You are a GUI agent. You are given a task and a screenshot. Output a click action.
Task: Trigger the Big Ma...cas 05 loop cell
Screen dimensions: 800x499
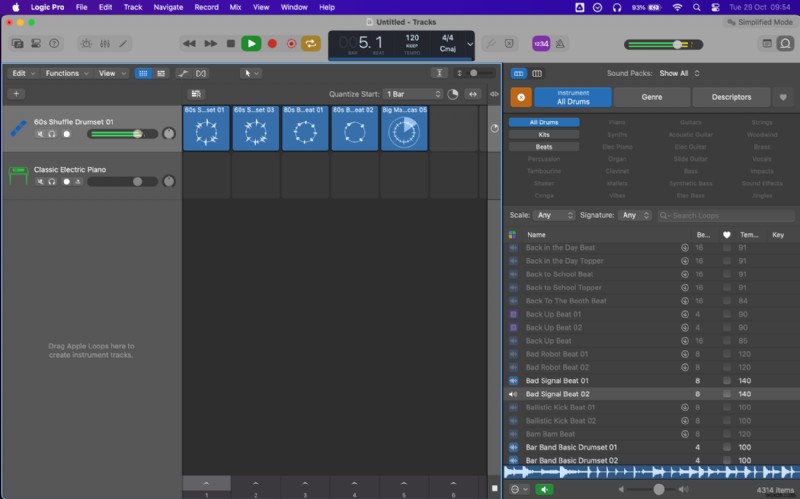pyautogui.click(x=404, y=128)
